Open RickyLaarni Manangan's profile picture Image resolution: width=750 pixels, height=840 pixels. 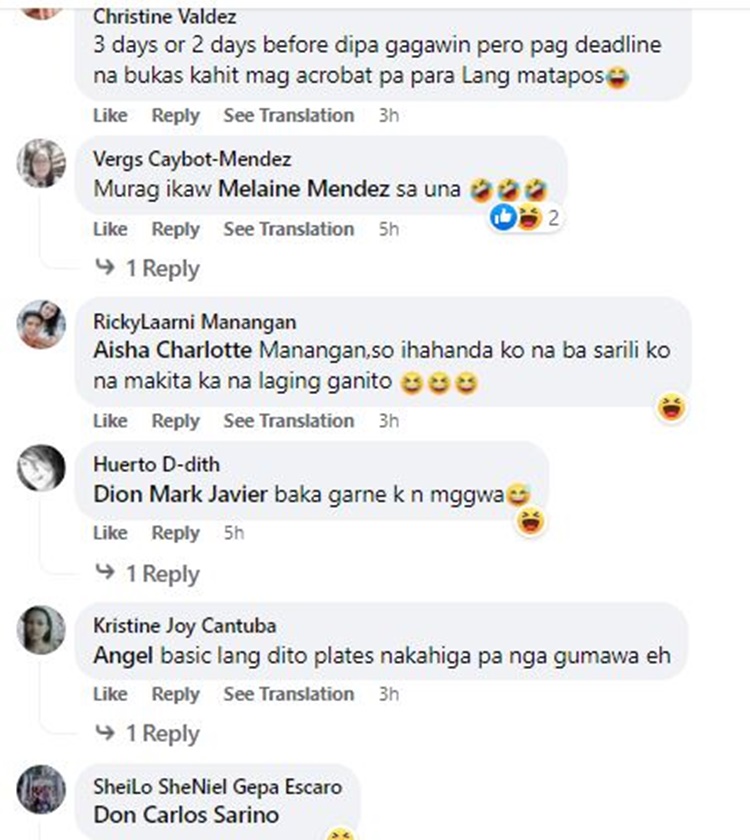(41, 324)
